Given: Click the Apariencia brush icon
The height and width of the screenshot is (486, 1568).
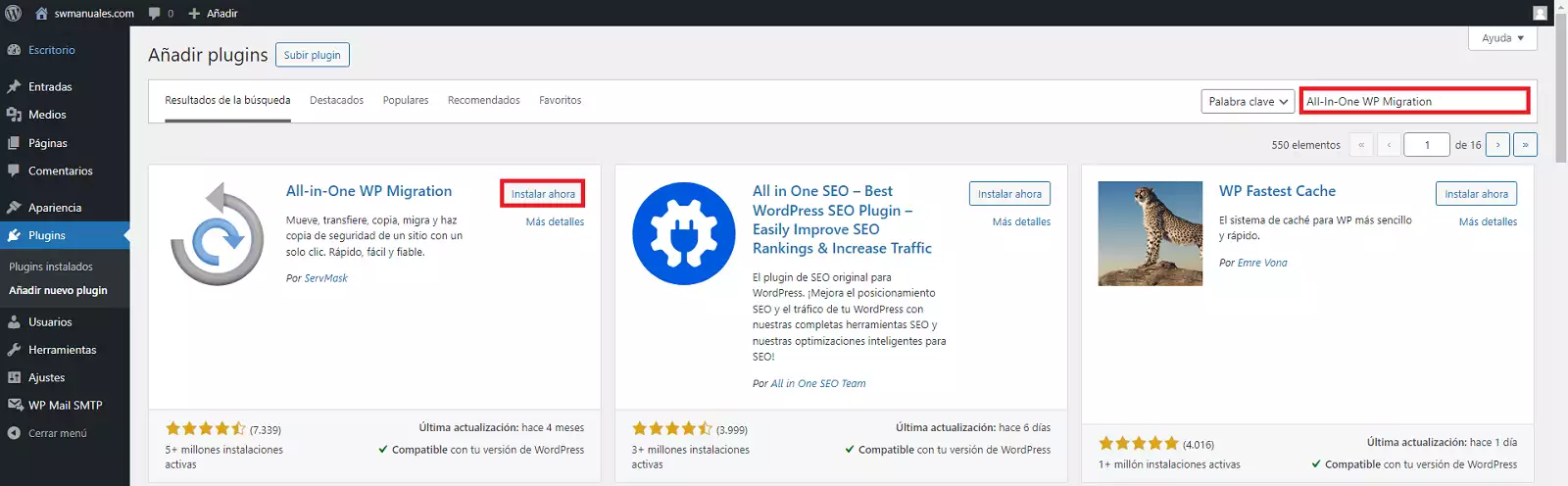Looking at the screenshot, I should (x=14, y=208).
